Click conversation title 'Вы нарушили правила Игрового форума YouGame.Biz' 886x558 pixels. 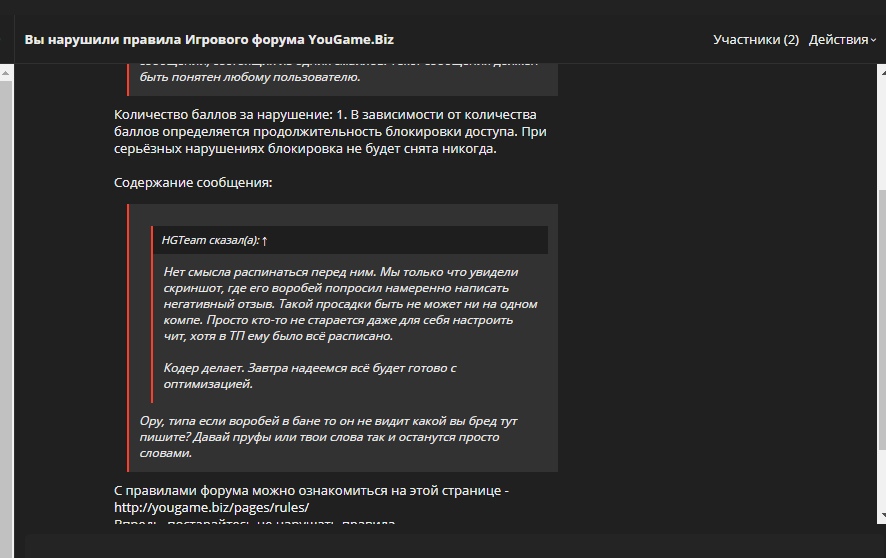(x=209, y=40)
